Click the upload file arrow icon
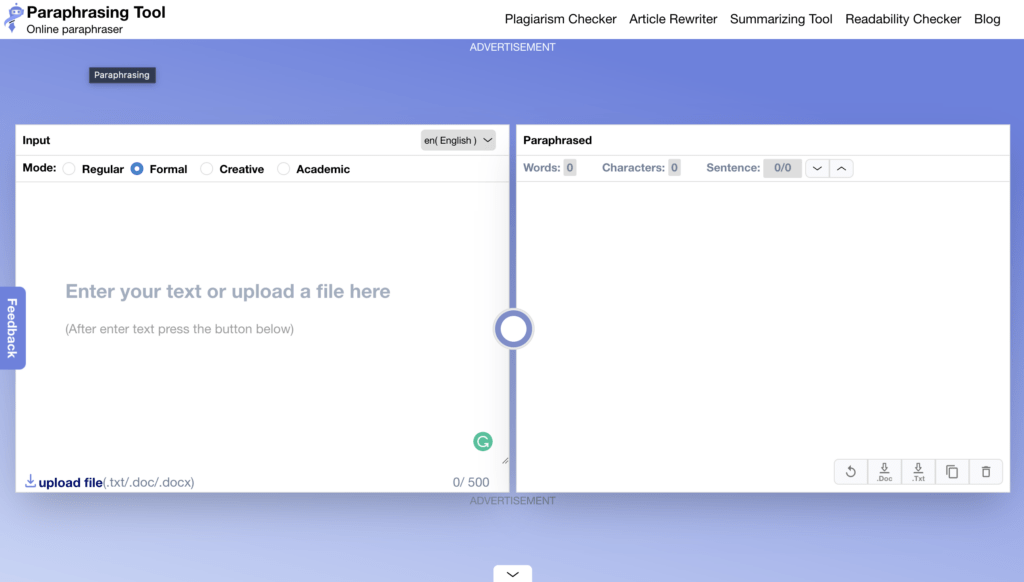This screenshot has width=1024, height=582. tap(30, 481)
